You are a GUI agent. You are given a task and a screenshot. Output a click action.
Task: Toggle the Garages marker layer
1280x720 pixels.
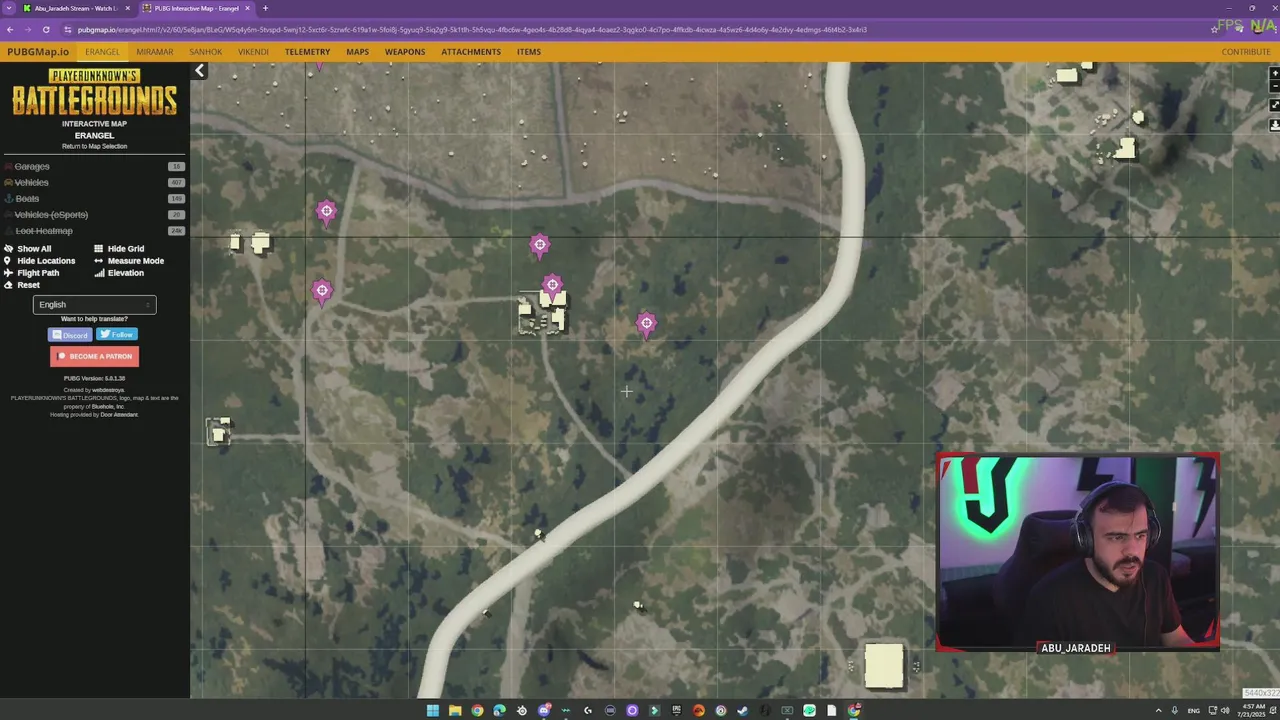31,166
